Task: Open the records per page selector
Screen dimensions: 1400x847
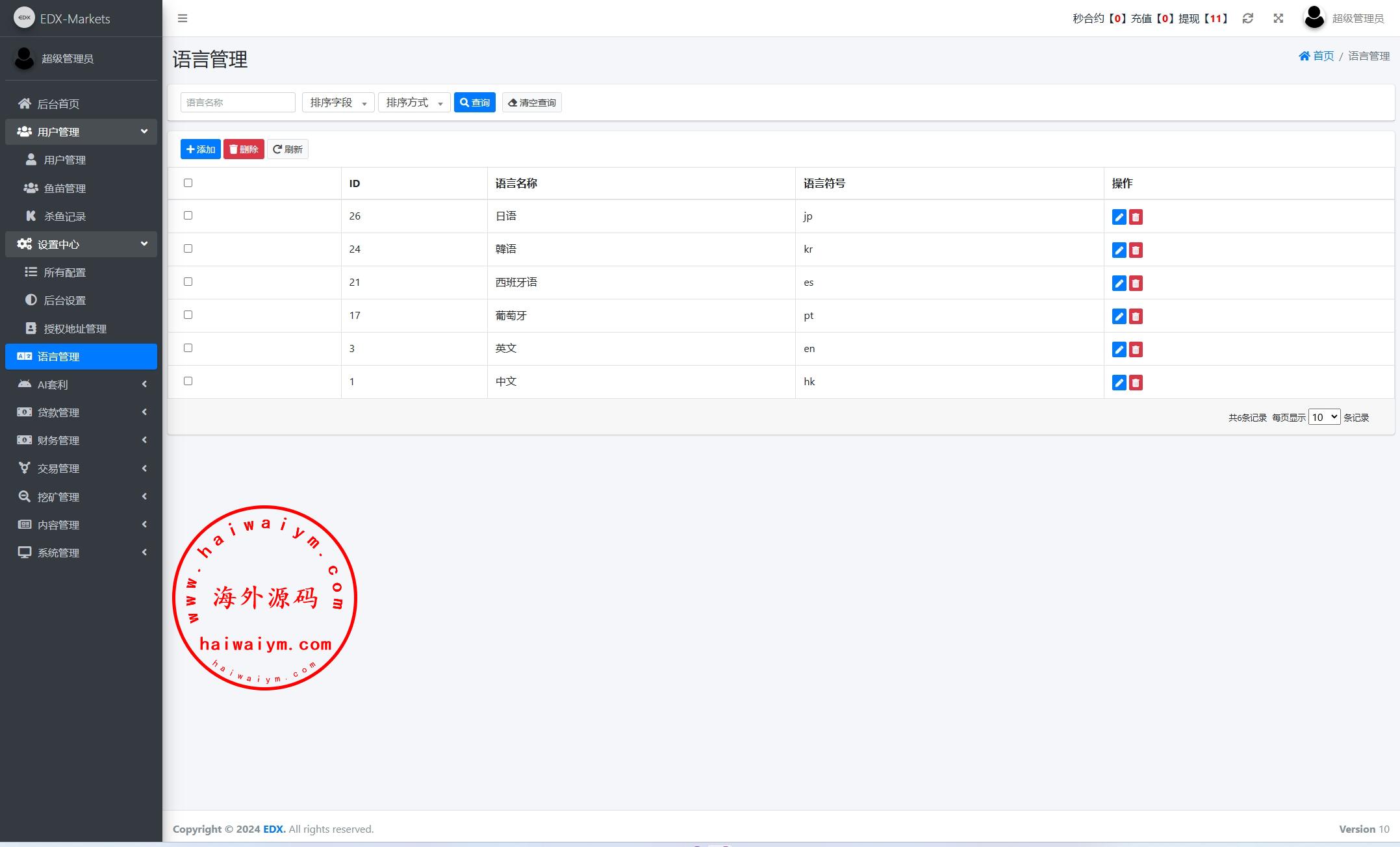Action: click(1323, 417)
